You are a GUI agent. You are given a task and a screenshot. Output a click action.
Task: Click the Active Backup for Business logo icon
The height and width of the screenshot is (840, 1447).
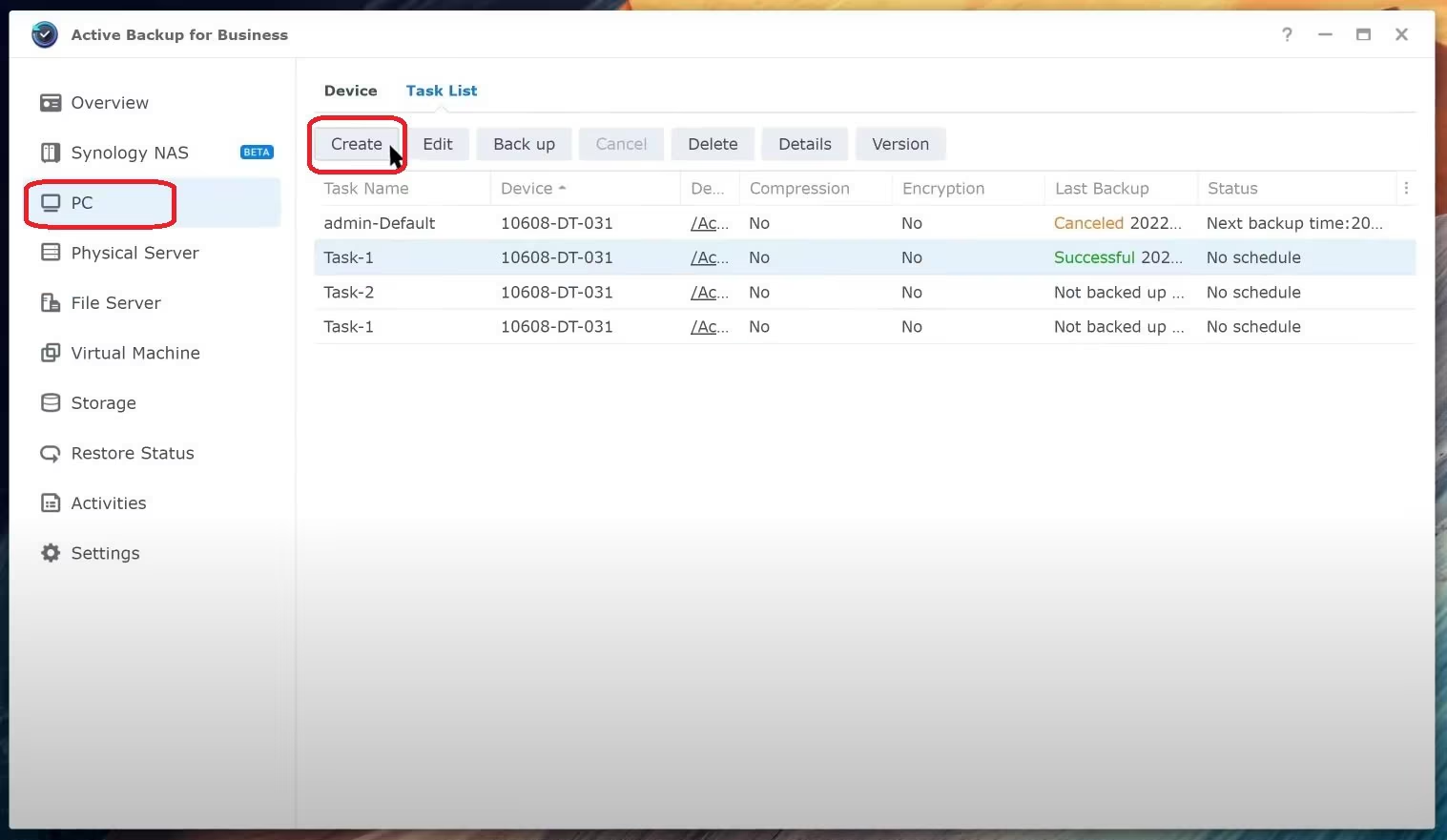point(45,34)
